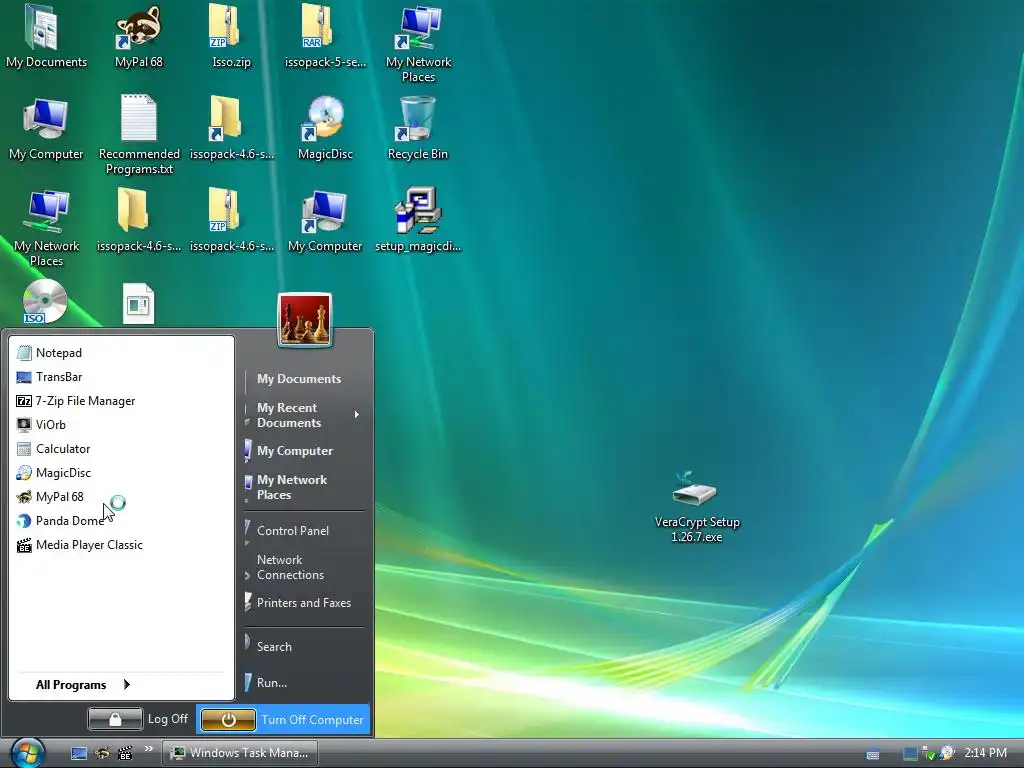Image resolution: width=1024 pixels, height=768 pixels.
Task: Launch Panda Dome from the Start menu
Action: 121,520
